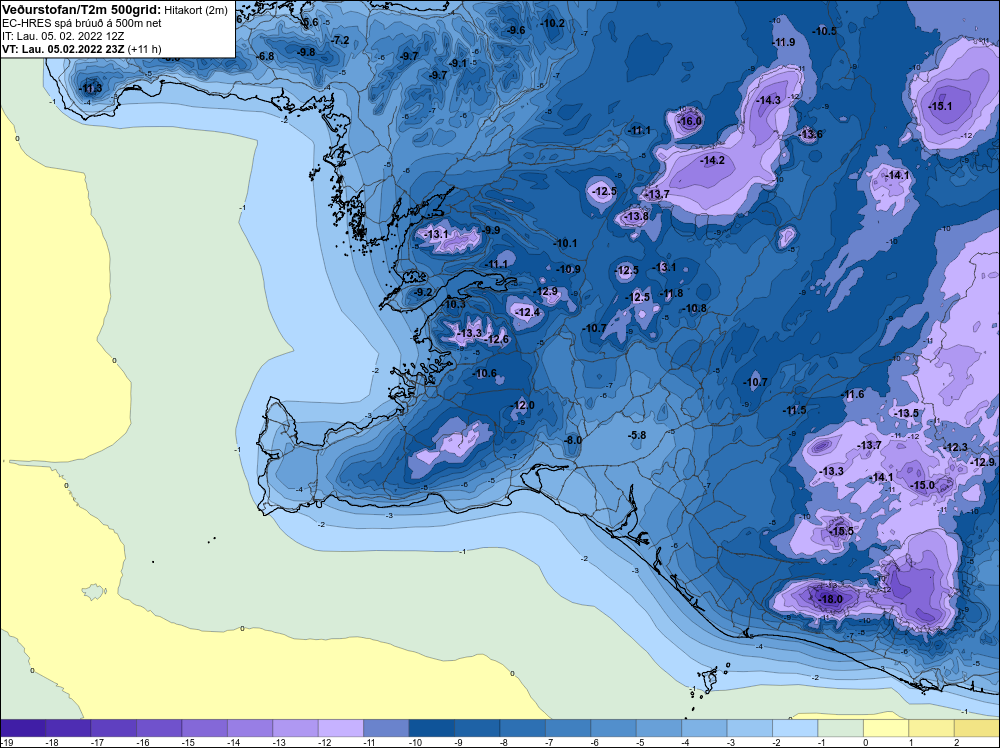Viewport: 1000px width, 748px height.
Task: Click the -16.0 temperature label
Action: 689,121
